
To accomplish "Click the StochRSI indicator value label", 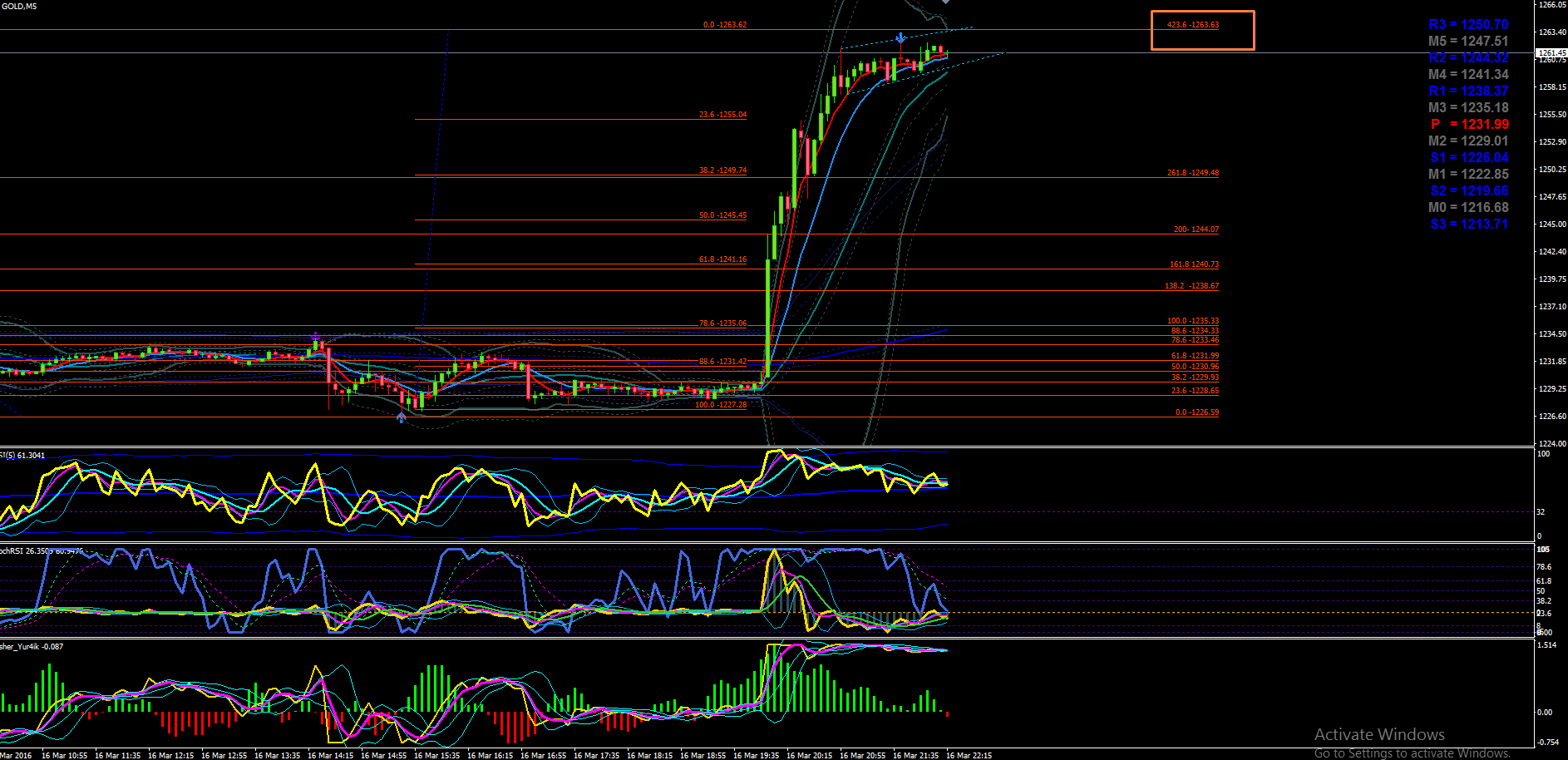I will (x=42, y=551).
